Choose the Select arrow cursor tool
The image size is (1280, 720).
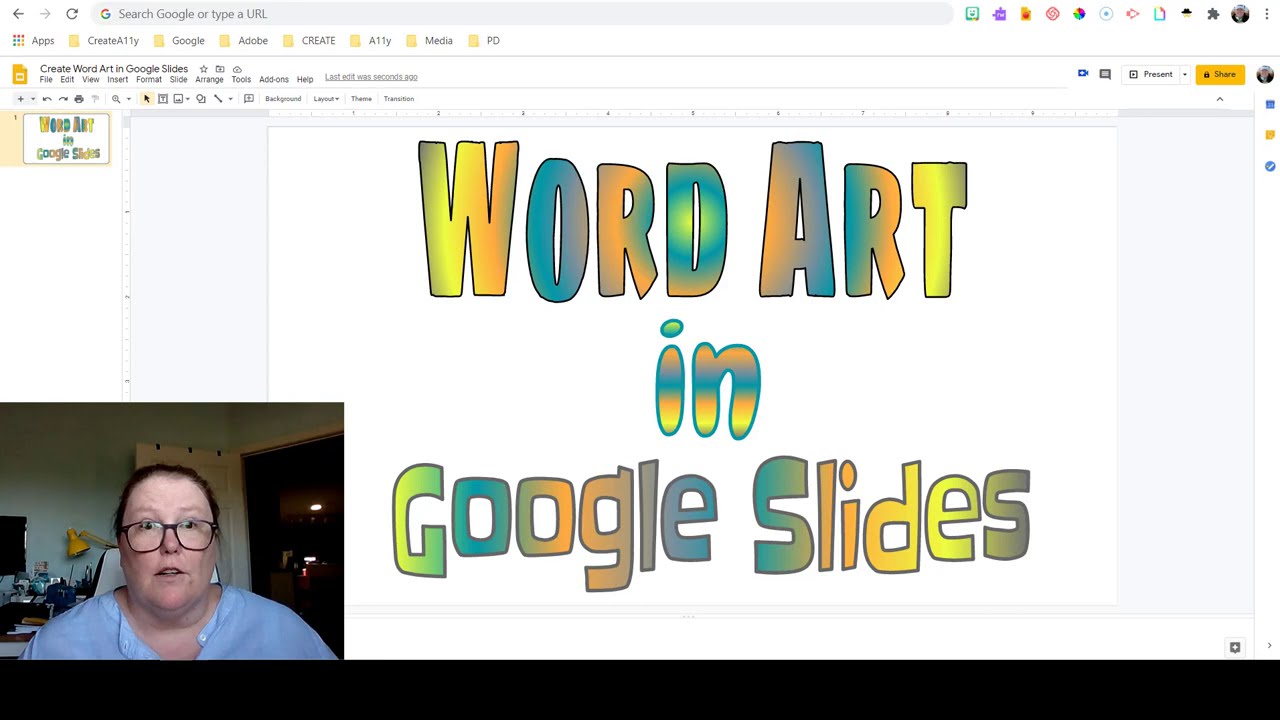pyautogui.click(x=146, y=99)
